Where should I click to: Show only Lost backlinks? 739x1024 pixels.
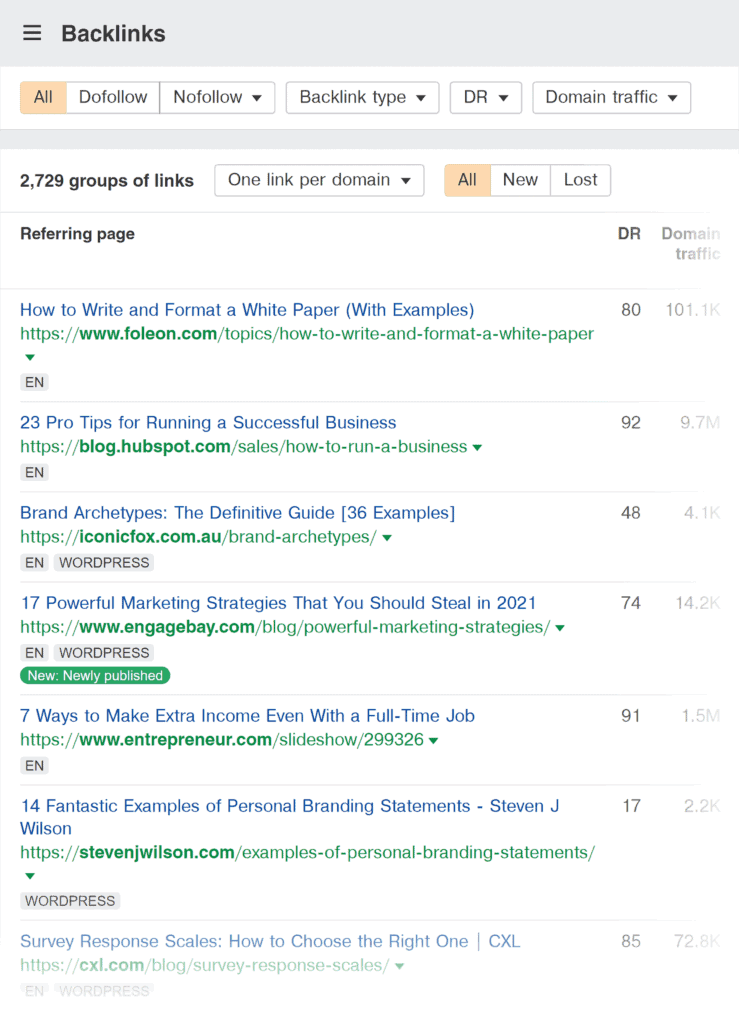(x=580, y=180)
